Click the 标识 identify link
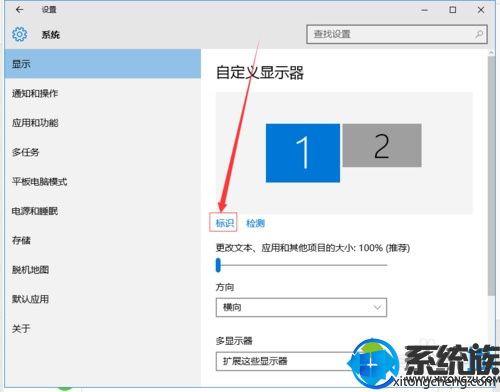The height and width of the screenshot is (392, 500). [224, 223]
